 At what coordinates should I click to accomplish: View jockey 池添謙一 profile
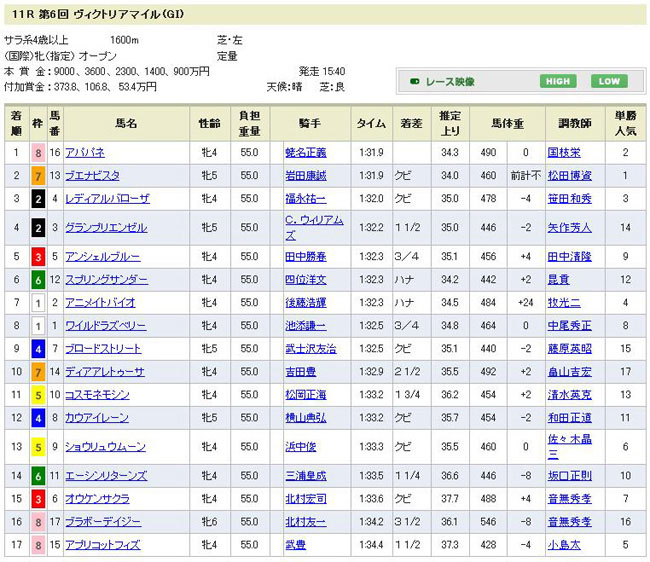click(306, 325)
